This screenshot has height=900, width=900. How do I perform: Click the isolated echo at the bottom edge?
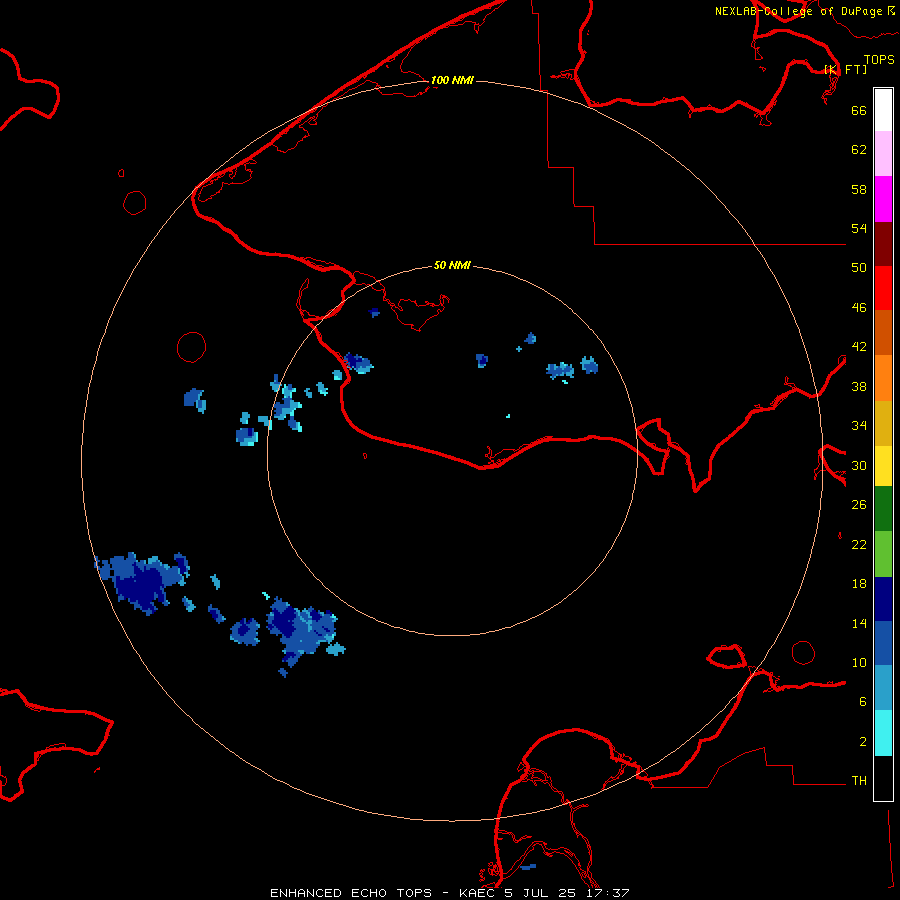pos(528,867)
